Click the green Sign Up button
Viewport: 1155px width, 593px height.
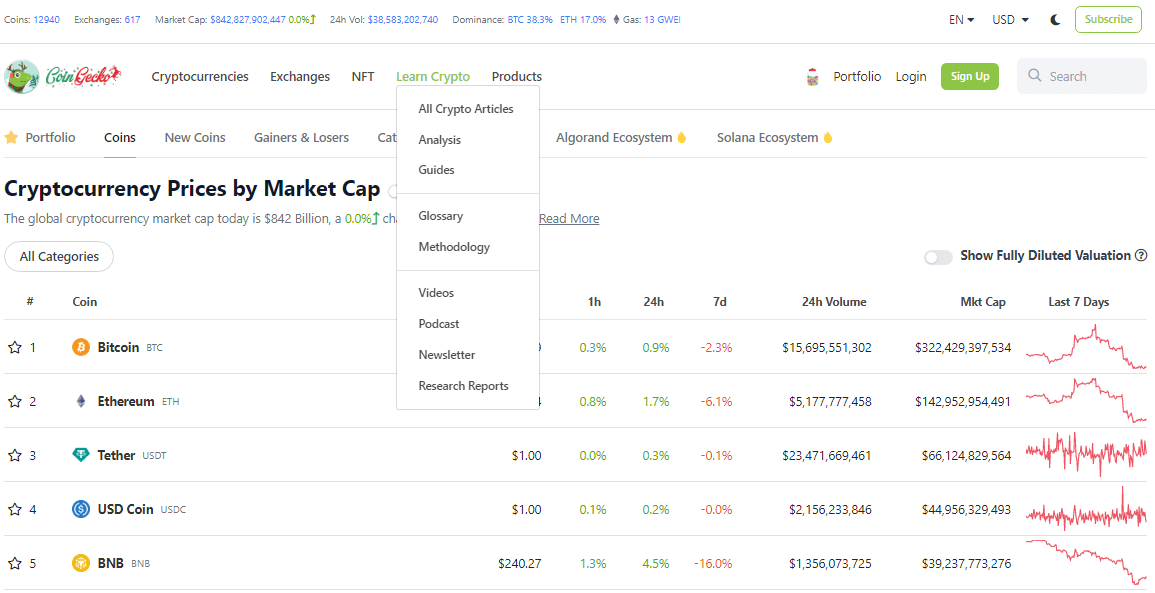click(x=969, y=77)
